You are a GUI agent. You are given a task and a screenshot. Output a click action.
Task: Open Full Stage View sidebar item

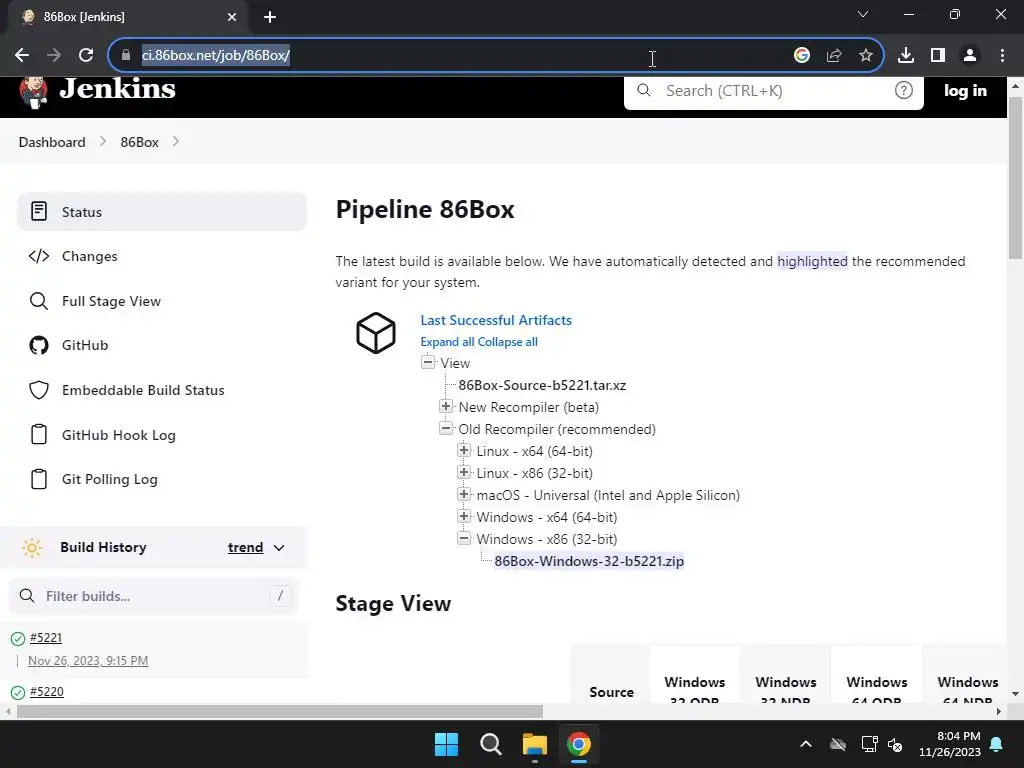(x=161, y=301)
